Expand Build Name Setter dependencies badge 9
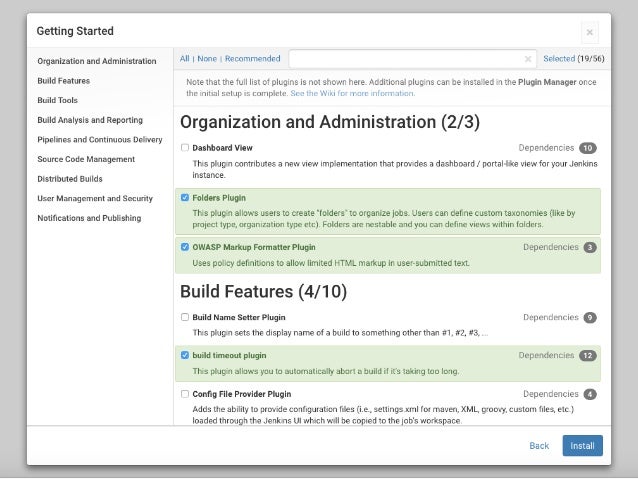Image resolution: width=638 pixels, height=479 pixels. pos(590,317)
